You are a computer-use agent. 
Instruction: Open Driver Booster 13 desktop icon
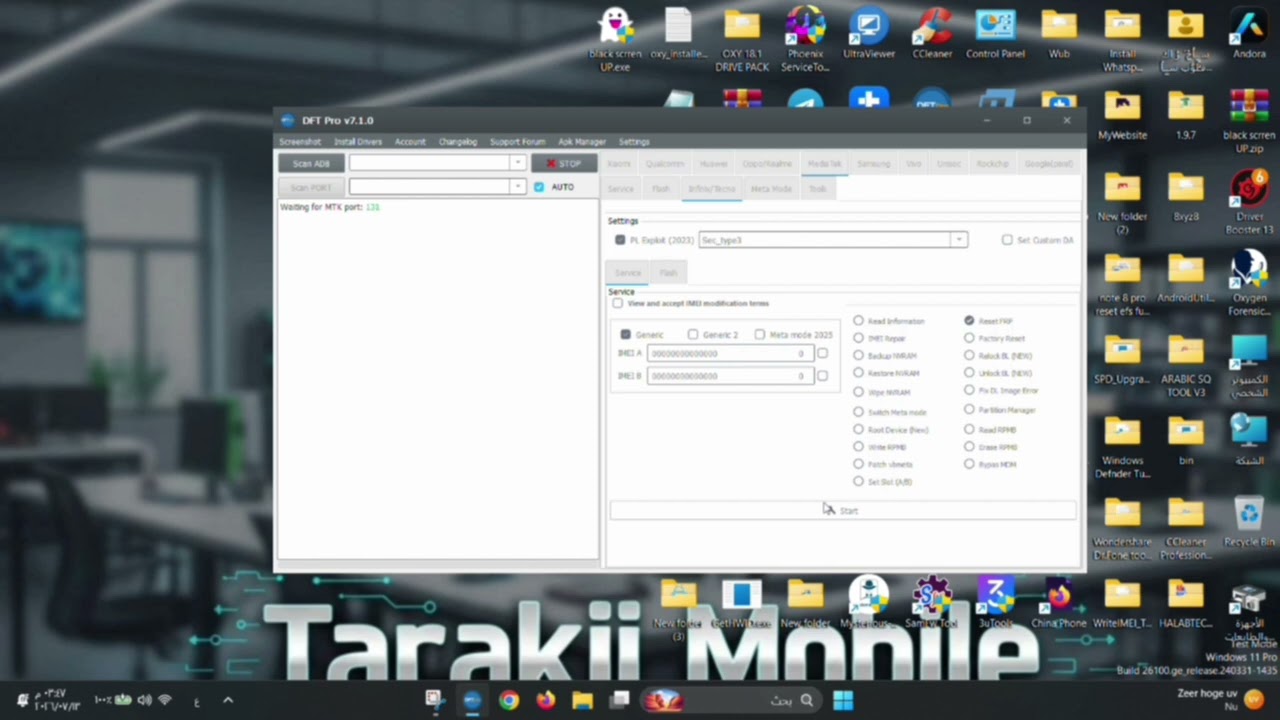coord(1249,202)
